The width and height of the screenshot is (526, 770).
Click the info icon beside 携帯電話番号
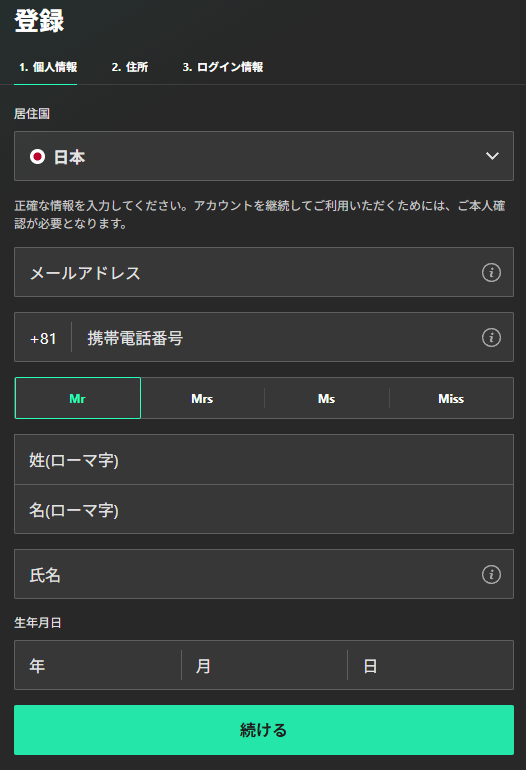coord(491,337)
